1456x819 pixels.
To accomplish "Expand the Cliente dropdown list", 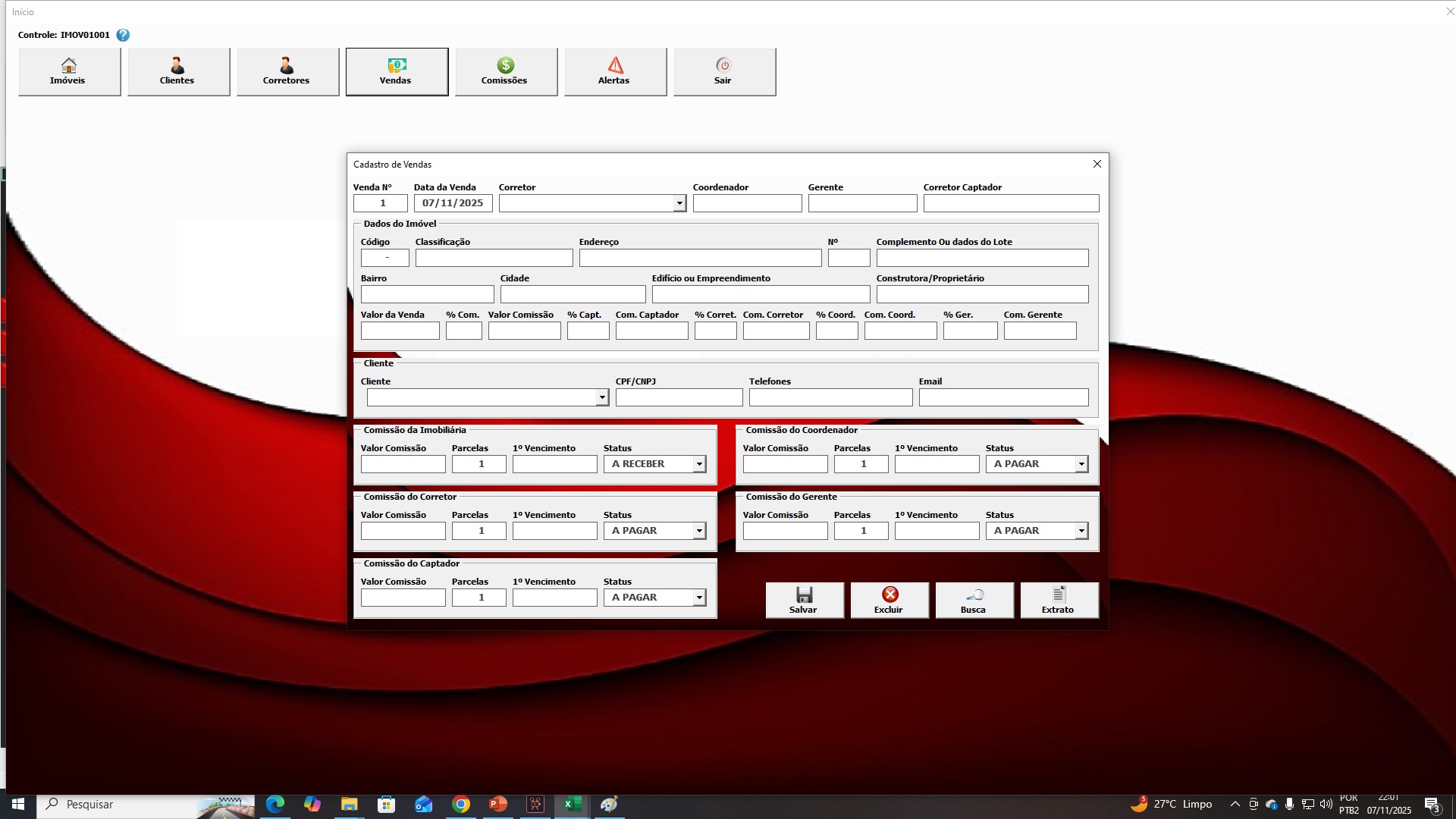I will (x=601, y=397).
